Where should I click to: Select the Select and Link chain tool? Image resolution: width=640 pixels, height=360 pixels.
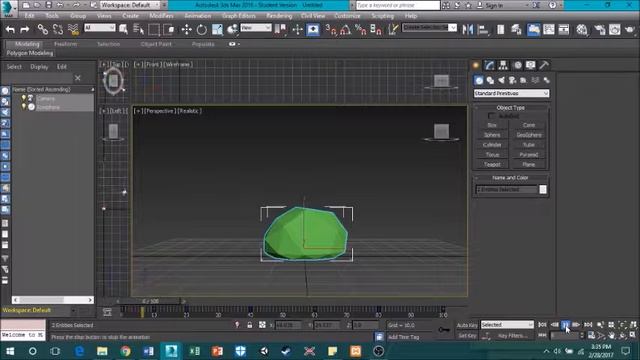click(x=42, y=29)
